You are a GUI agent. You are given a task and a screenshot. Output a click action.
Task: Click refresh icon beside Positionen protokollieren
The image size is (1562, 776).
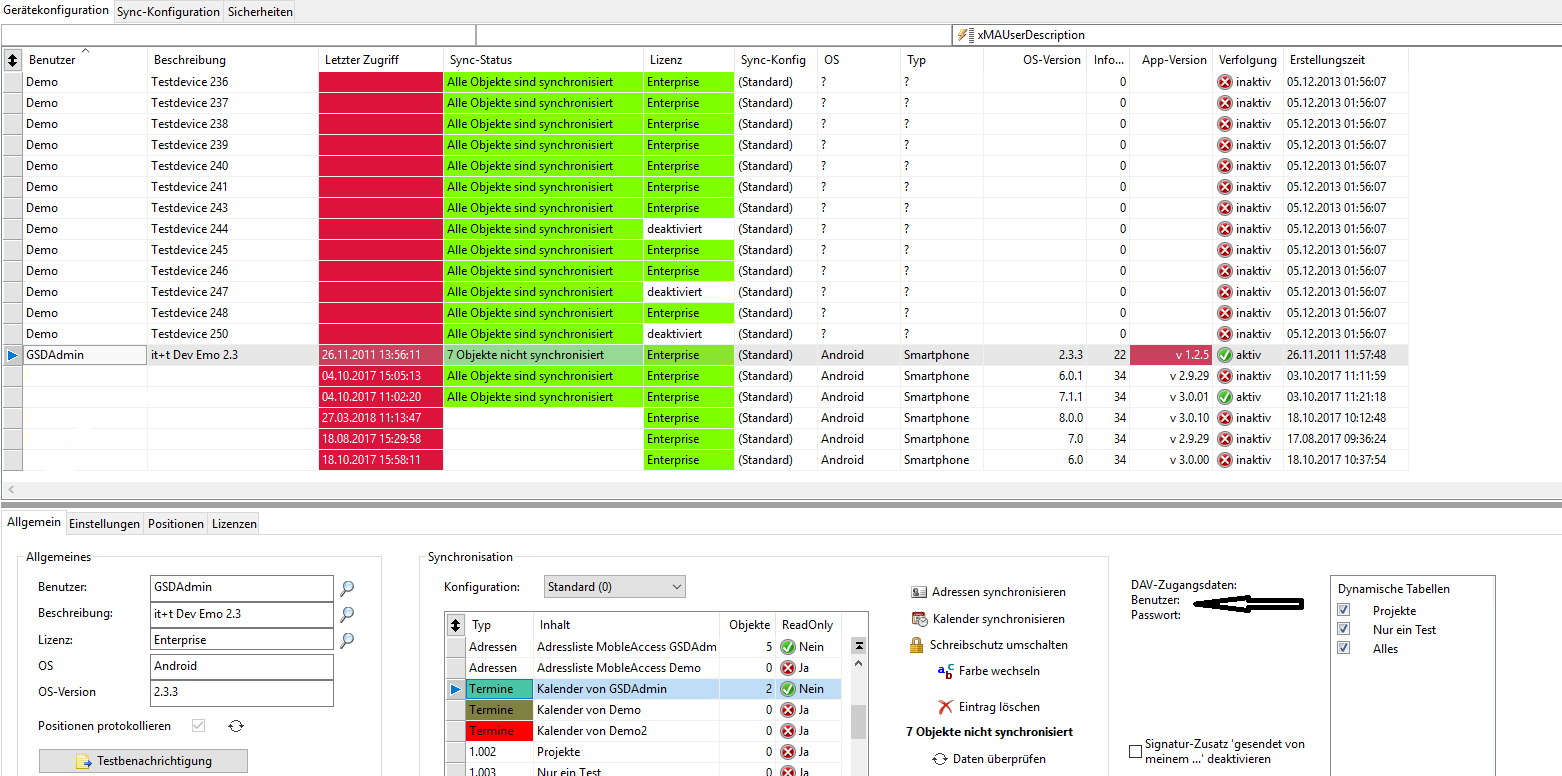click(236, 726)
